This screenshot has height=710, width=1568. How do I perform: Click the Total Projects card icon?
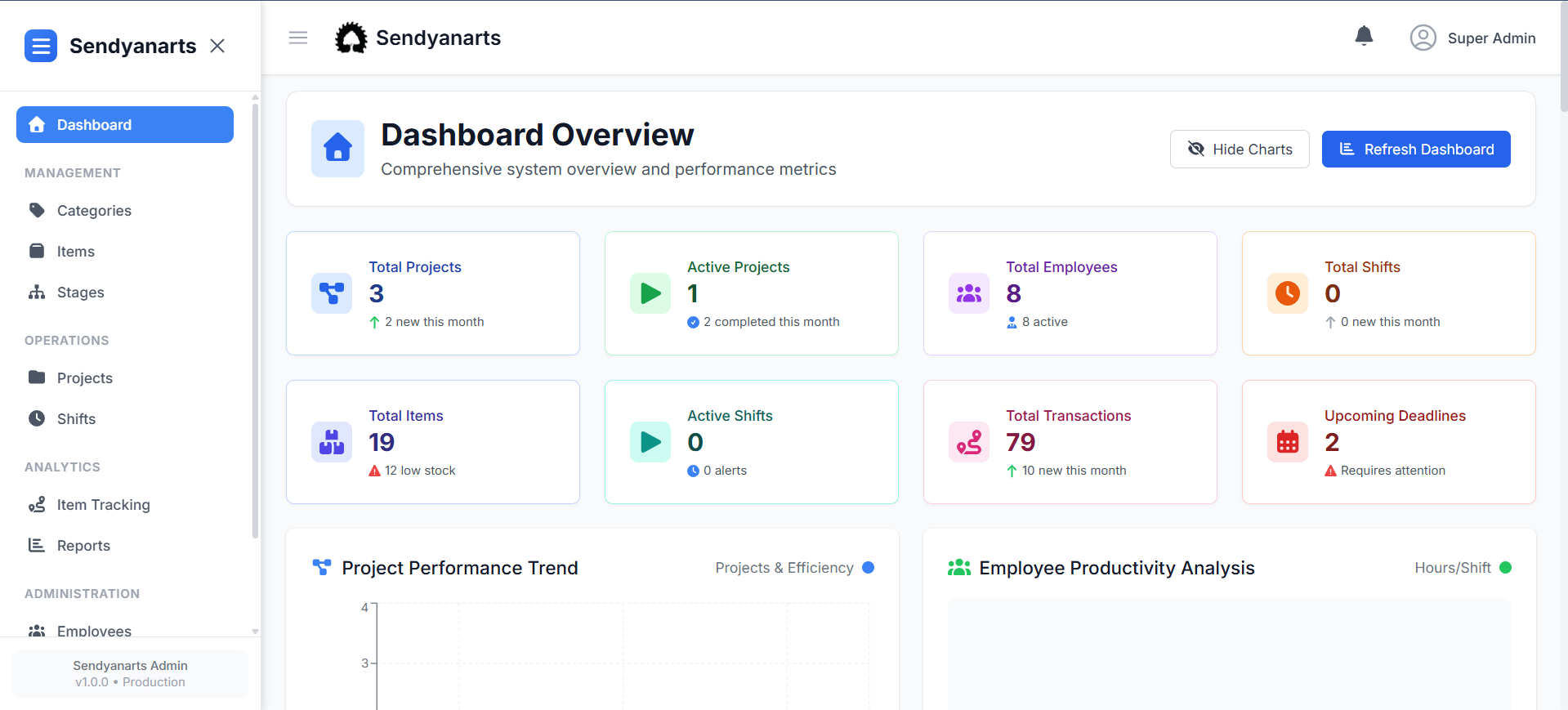coord(332,293)
